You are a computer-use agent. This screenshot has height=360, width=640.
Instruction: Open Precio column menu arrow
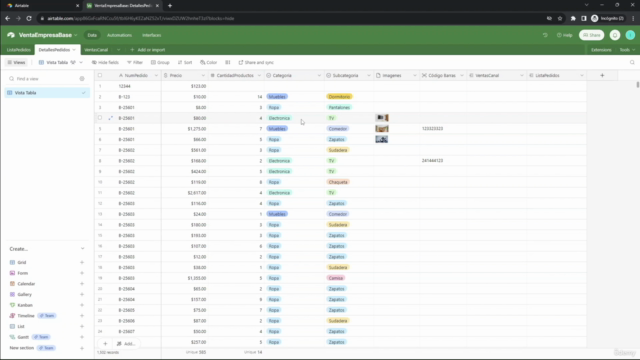pyautogui.click(x=203, y=76)
